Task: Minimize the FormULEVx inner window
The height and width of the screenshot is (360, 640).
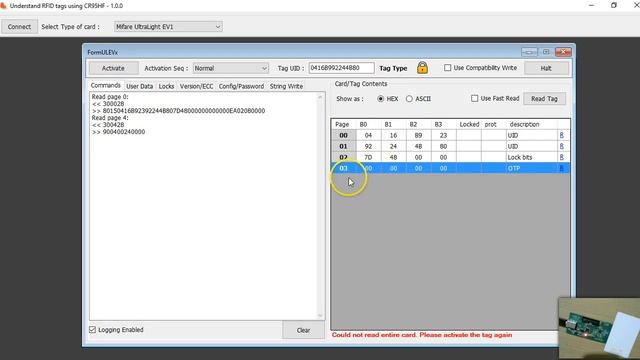Action: [x=529, y=52]
